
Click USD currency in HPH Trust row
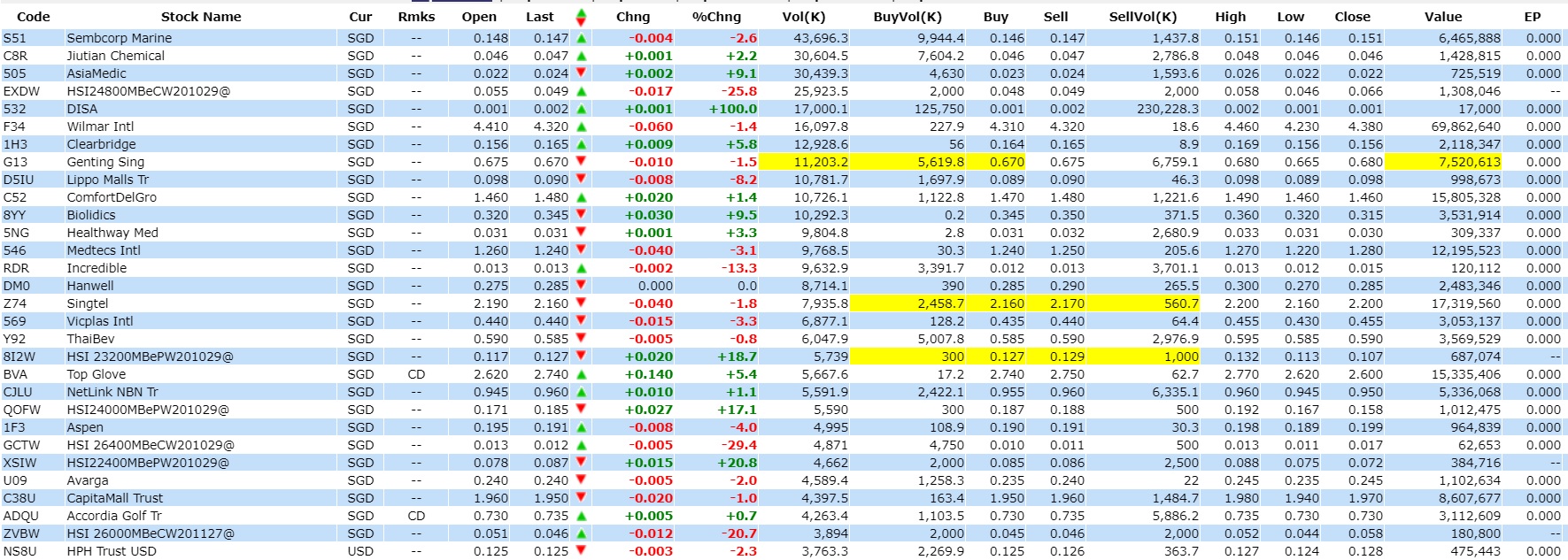point(360,551)
